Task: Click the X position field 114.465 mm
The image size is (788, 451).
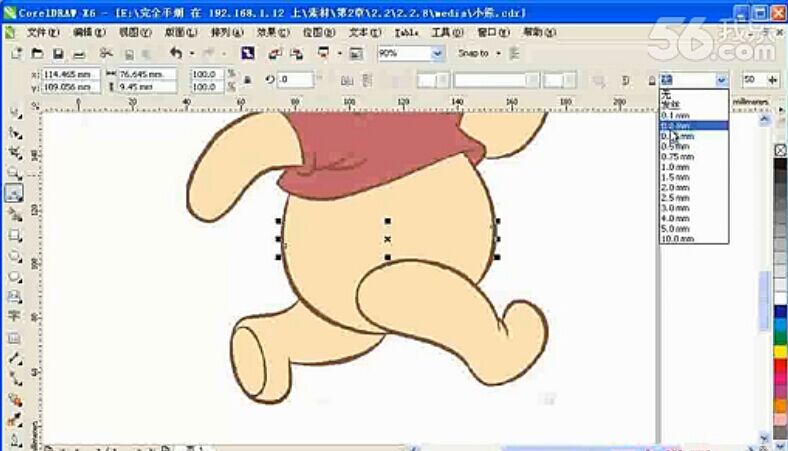Action: tap(70, 74)
